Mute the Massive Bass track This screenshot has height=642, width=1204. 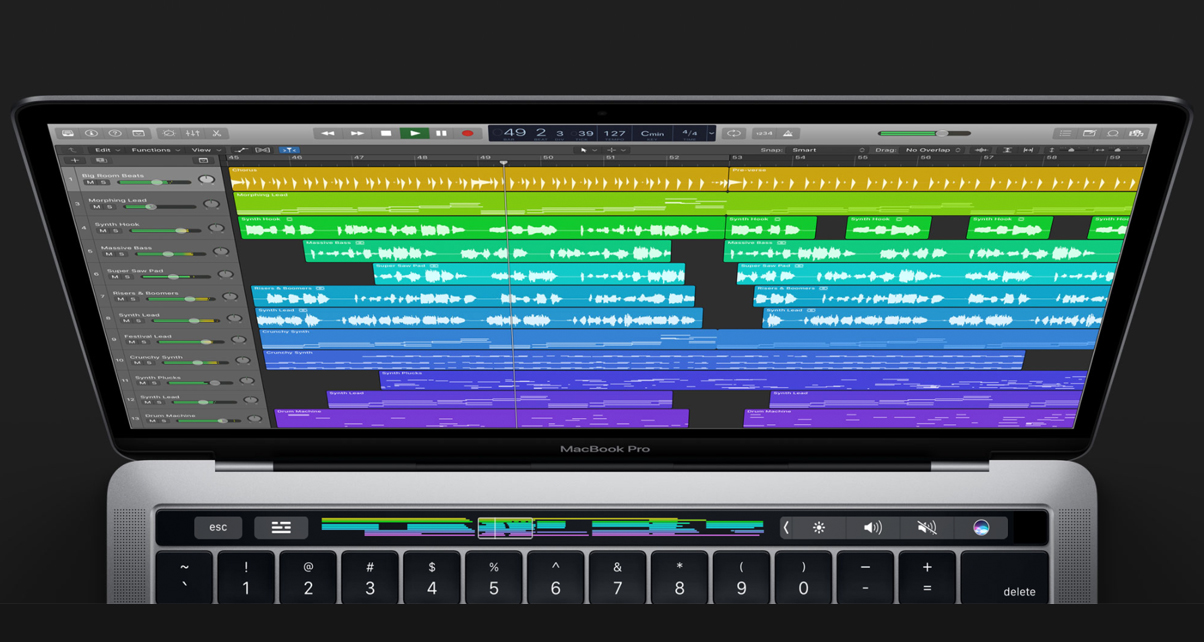click(x=110, y=253)
